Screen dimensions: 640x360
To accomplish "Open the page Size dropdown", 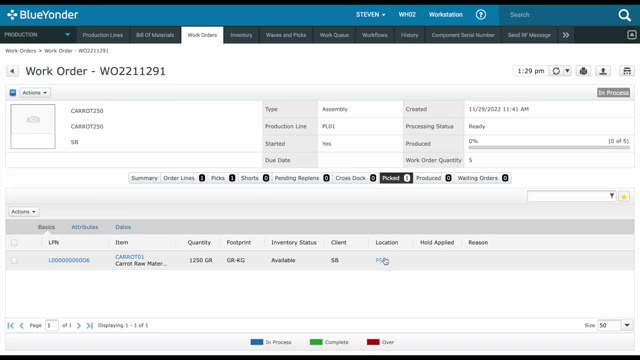I will click(627, 325).
